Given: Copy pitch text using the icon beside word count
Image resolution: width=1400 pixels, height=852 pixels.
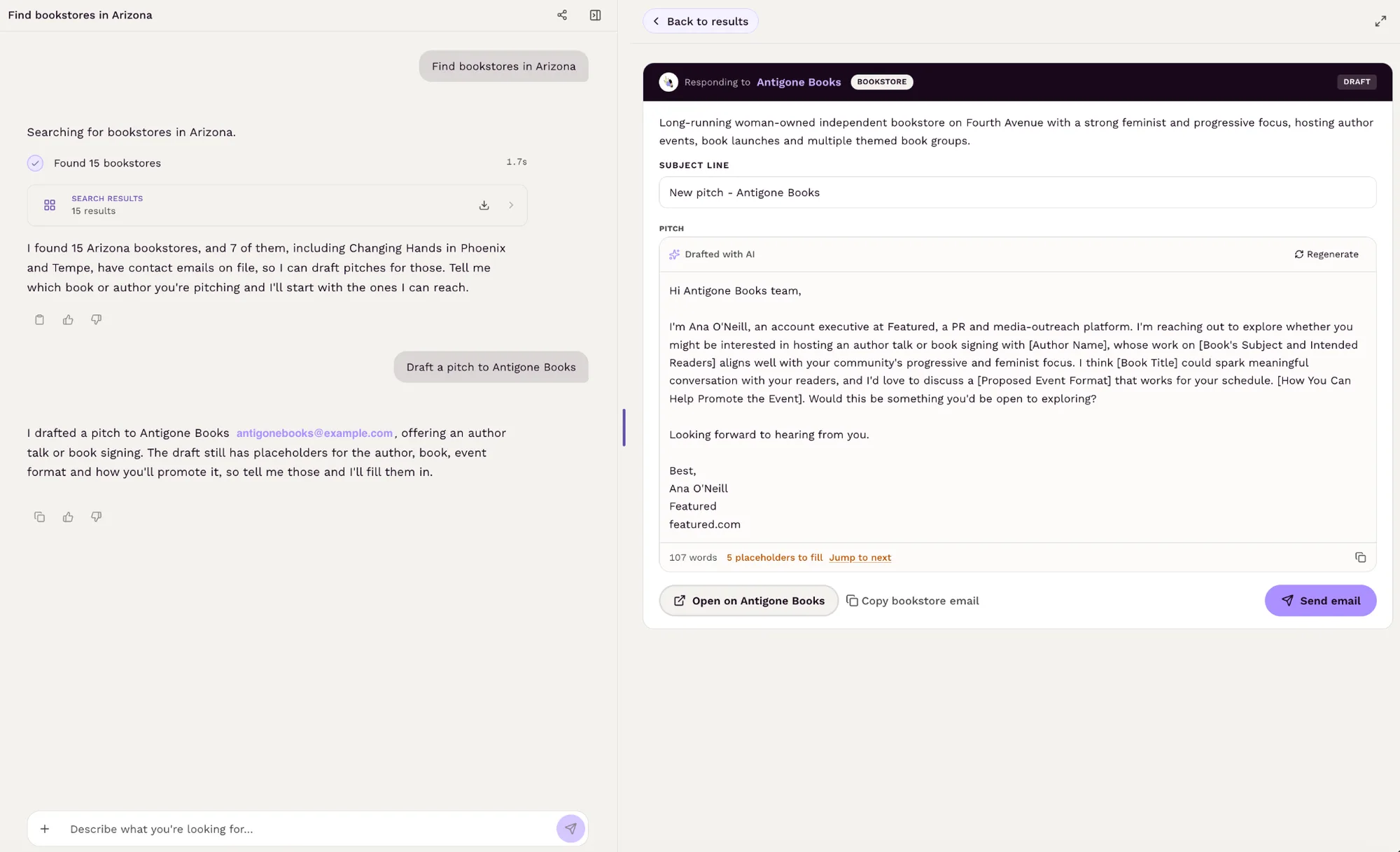Looking at the screenshot, I should 1360,558.
